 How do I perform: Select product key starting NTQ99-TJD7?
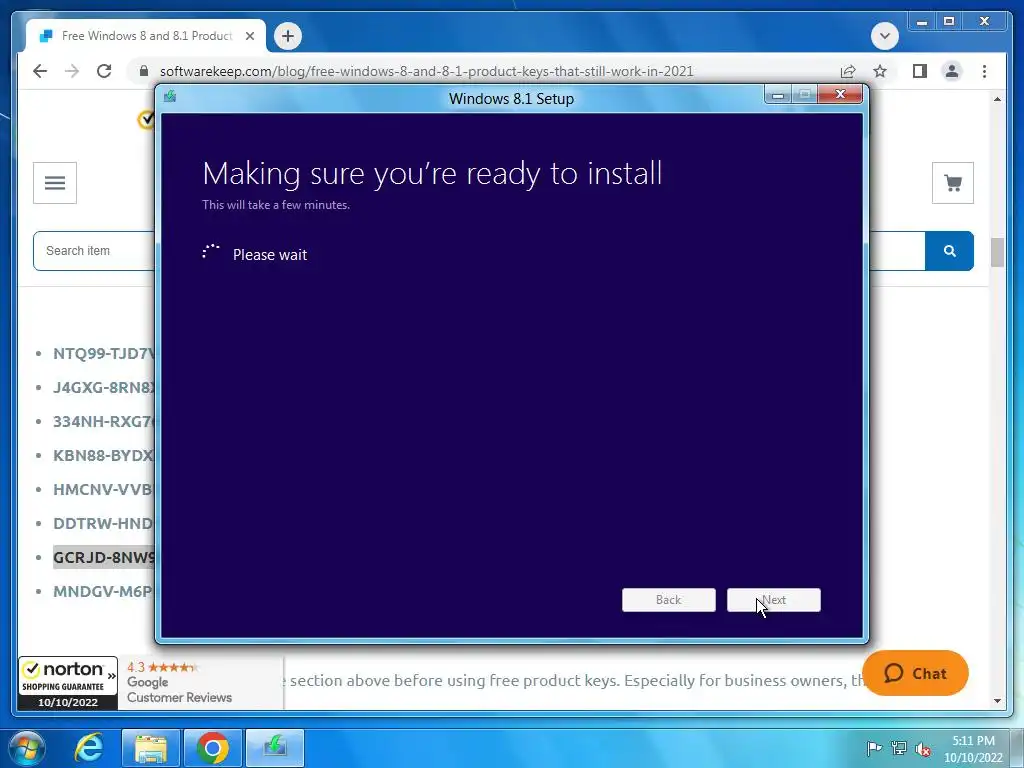(104, 353)
